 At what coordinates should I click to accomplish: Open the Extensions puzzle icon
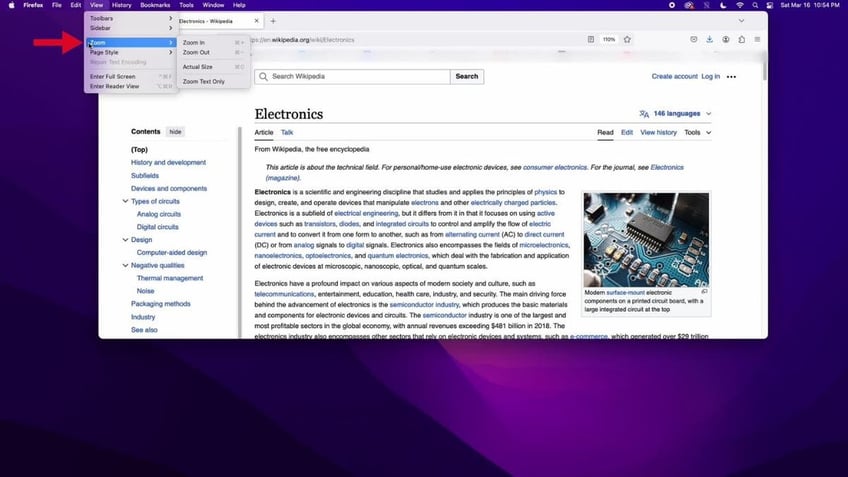point(741,39)
